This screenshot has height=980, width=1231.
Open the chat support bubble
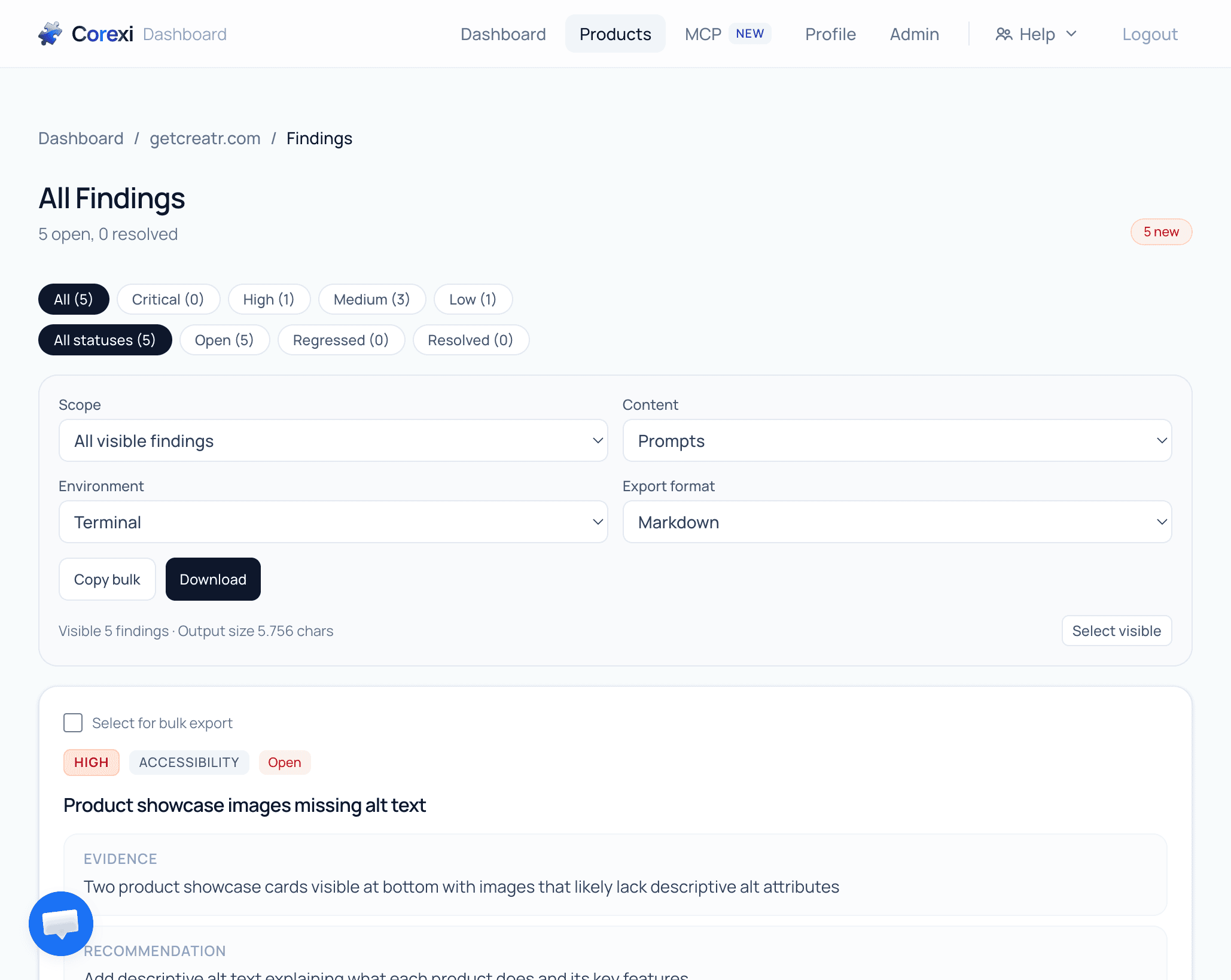(61, 923)
